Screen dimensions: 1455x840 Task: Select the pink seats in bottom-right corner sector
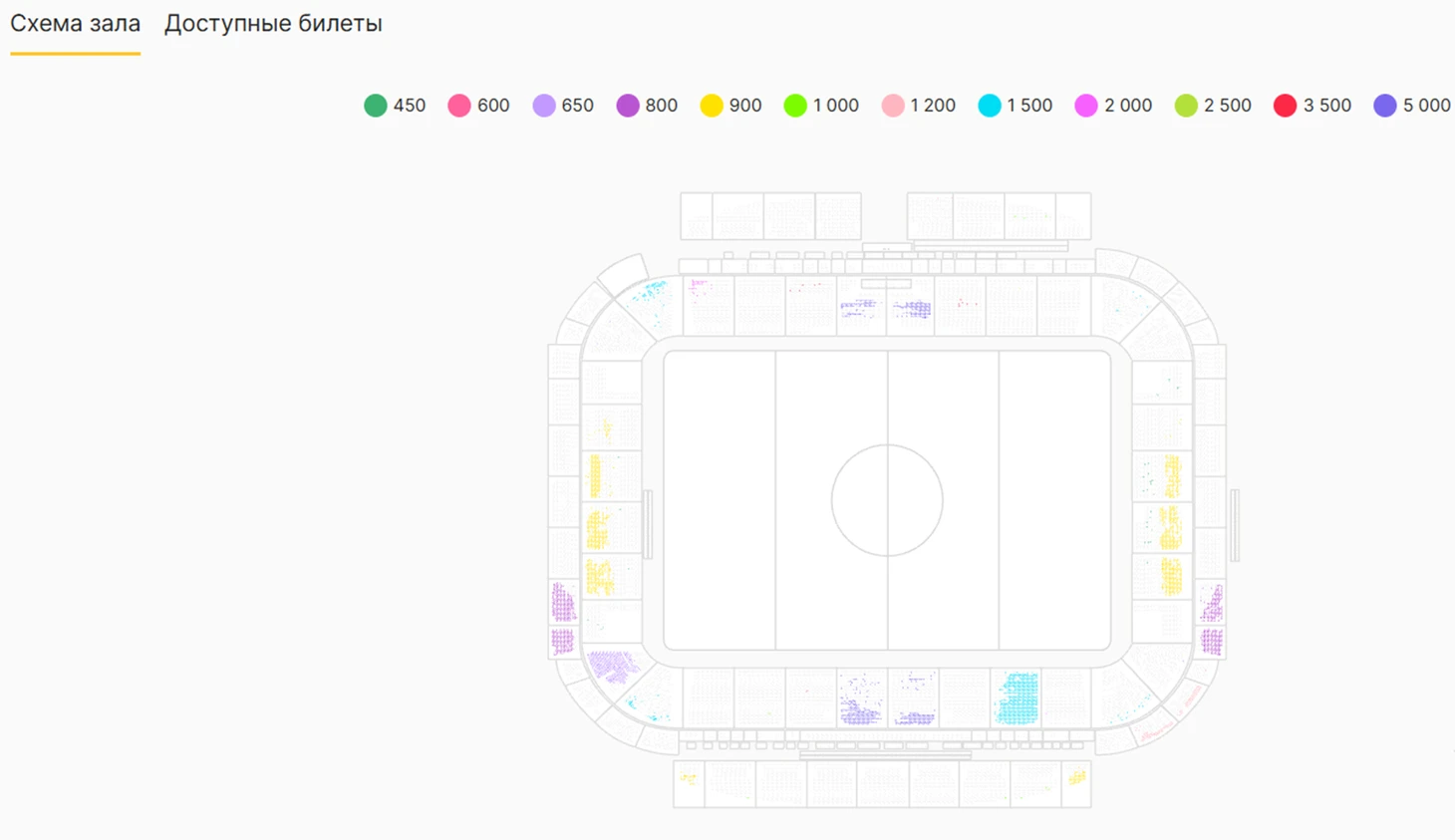[1158, 733]
